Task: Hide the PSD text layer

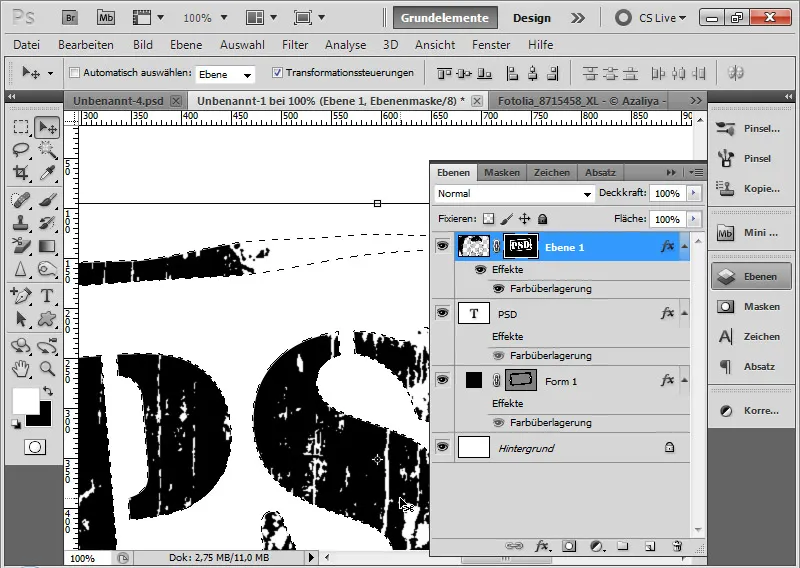Action: 442,313
